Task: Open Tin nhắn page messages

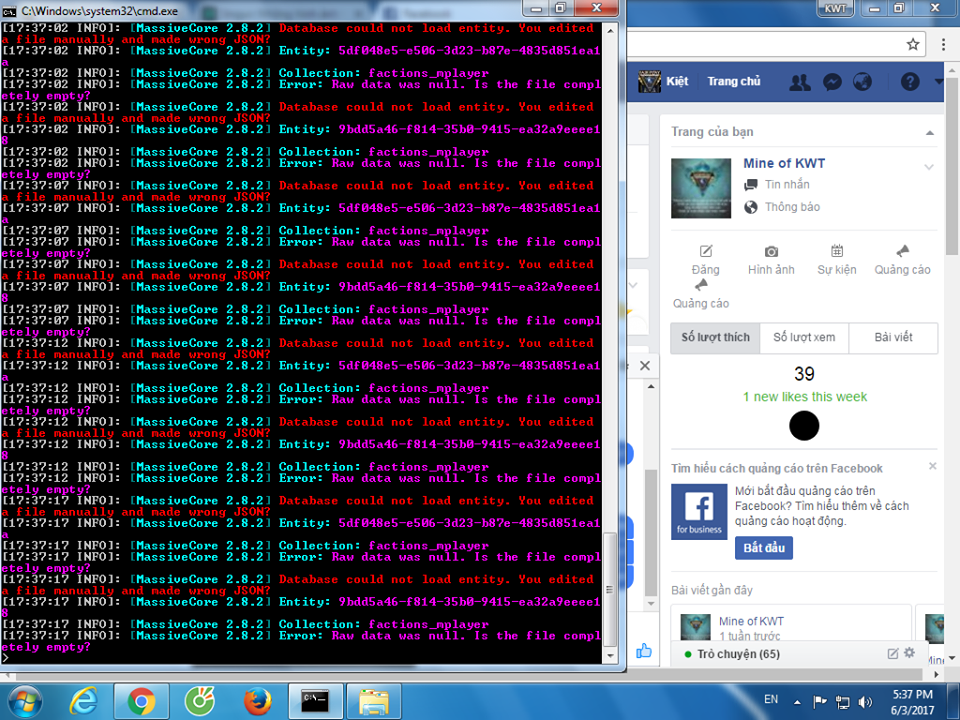Action: click(787, 184)
